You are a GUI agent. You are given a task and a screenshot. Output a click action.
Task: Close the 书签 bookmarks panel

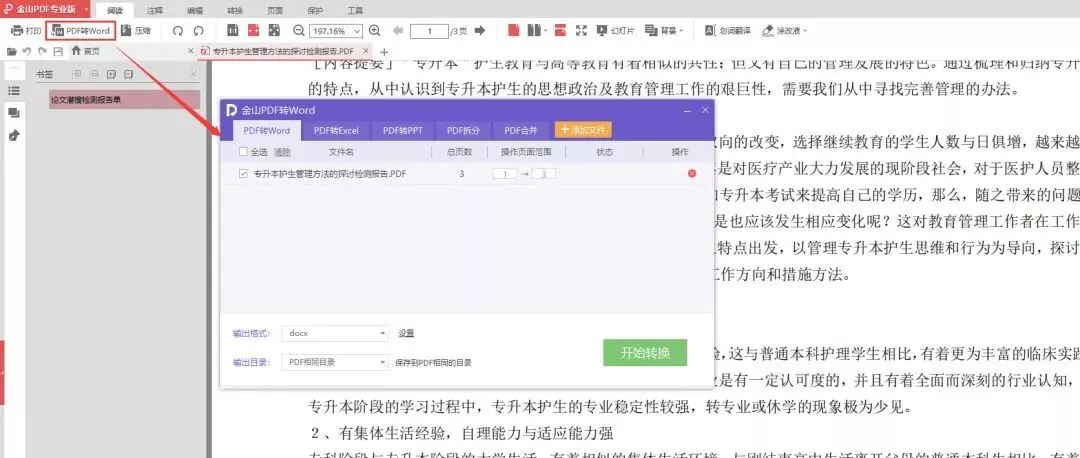pyautogui.click(x=193, y=74)
